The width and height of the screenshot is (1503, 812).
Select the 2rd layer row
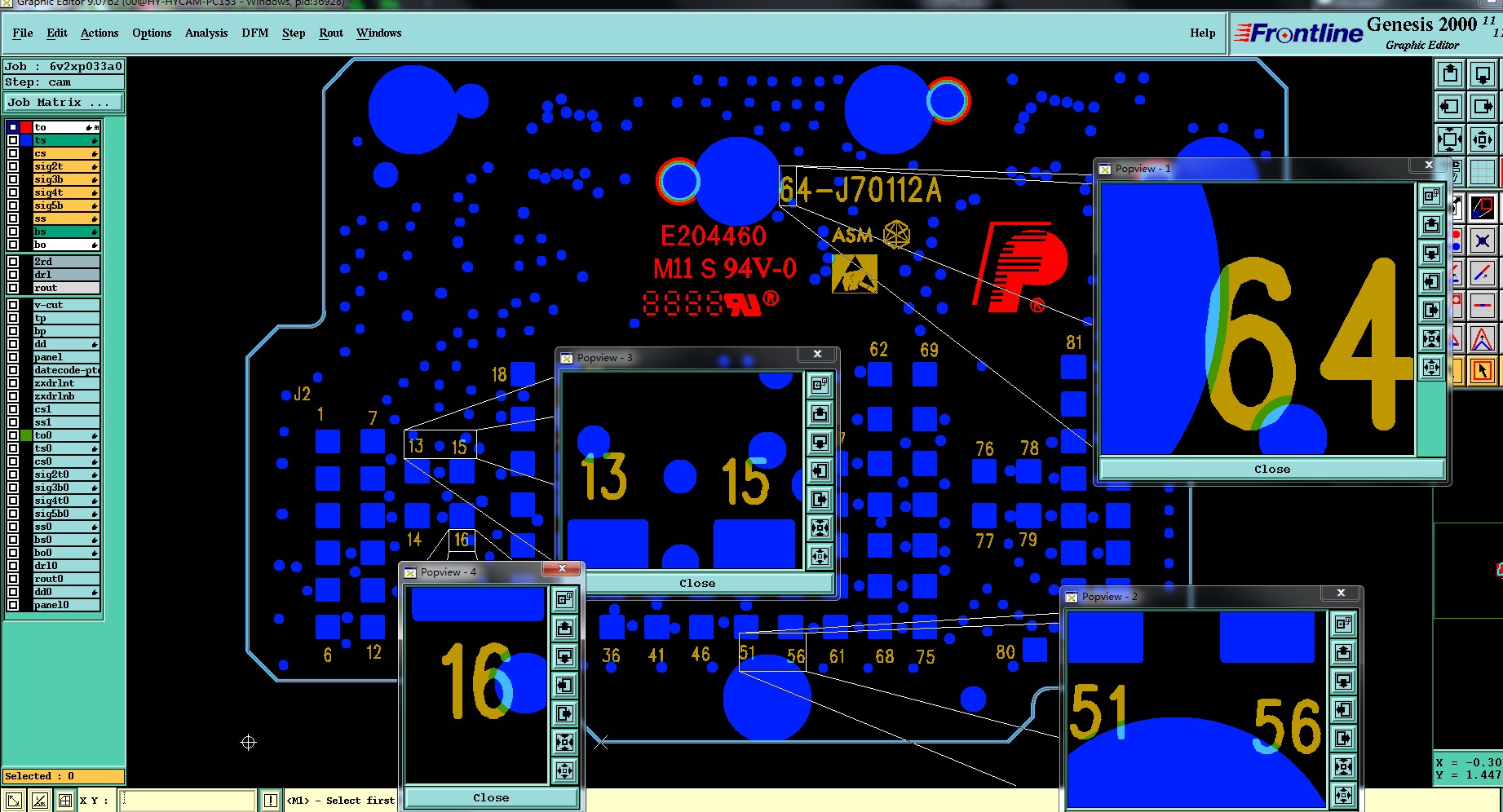tap(66, 262)
